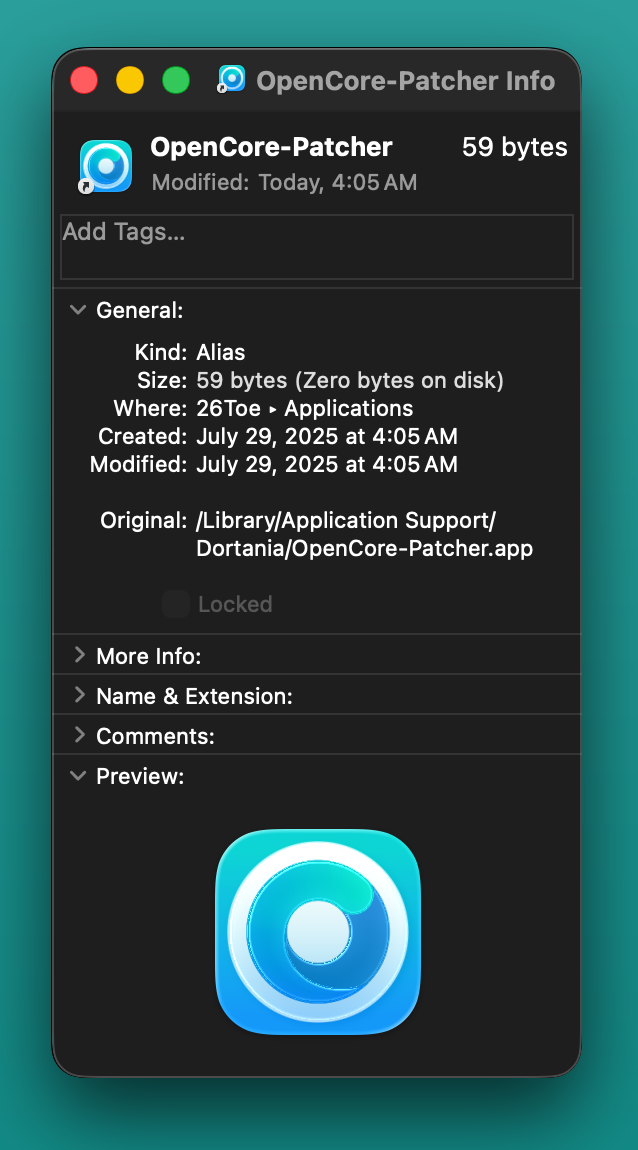The image size is (638, 1150).
Task: Click the 'OpenCore-Patcher' bold file name heading
Action: (271, 147)
